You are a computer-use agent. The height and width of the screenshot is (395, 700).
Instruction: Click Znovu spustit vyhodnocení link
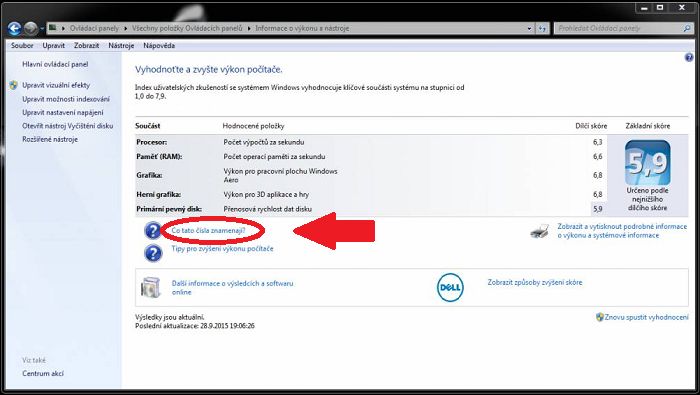coord(646,317)
